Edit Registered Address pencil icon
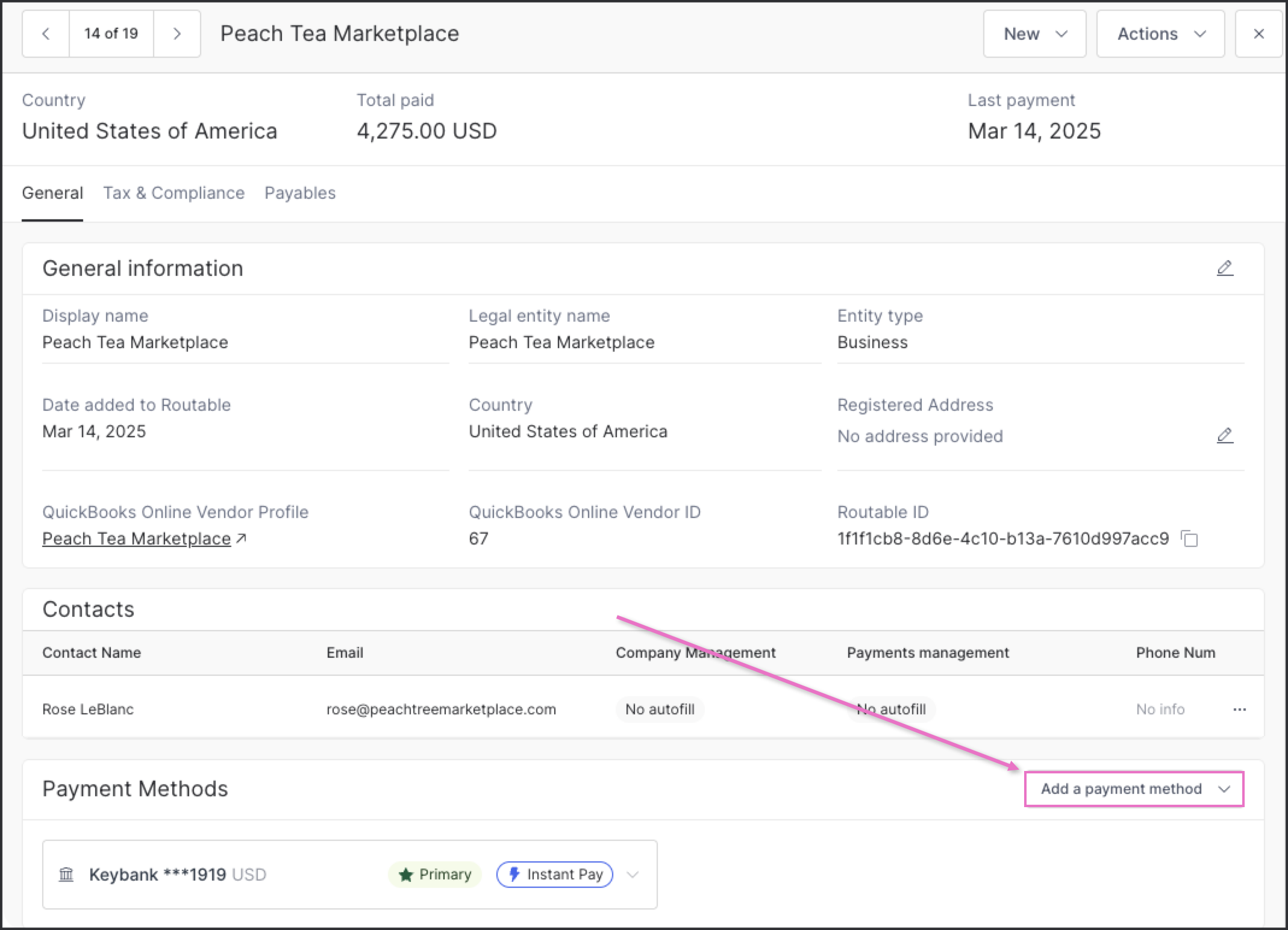Image resolution: width=1288 pixels, height=930 pixels. tap(1225, 435)
